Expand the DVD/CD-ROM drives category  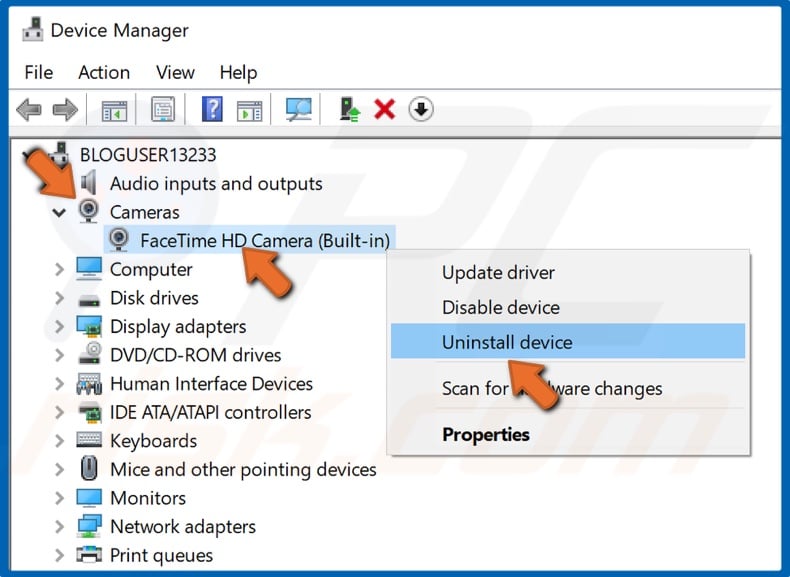click(x=59, y=355)
